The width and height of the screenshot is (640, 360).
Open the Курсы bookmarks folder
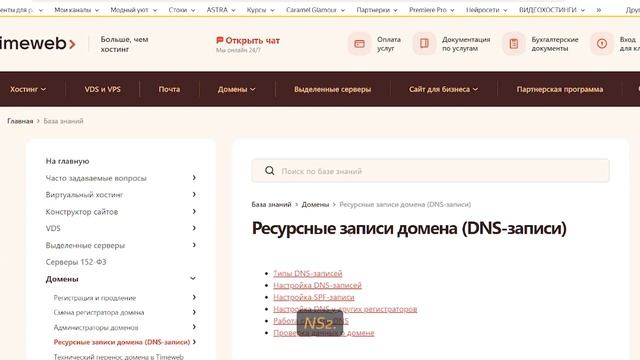(x=260, y=10)
